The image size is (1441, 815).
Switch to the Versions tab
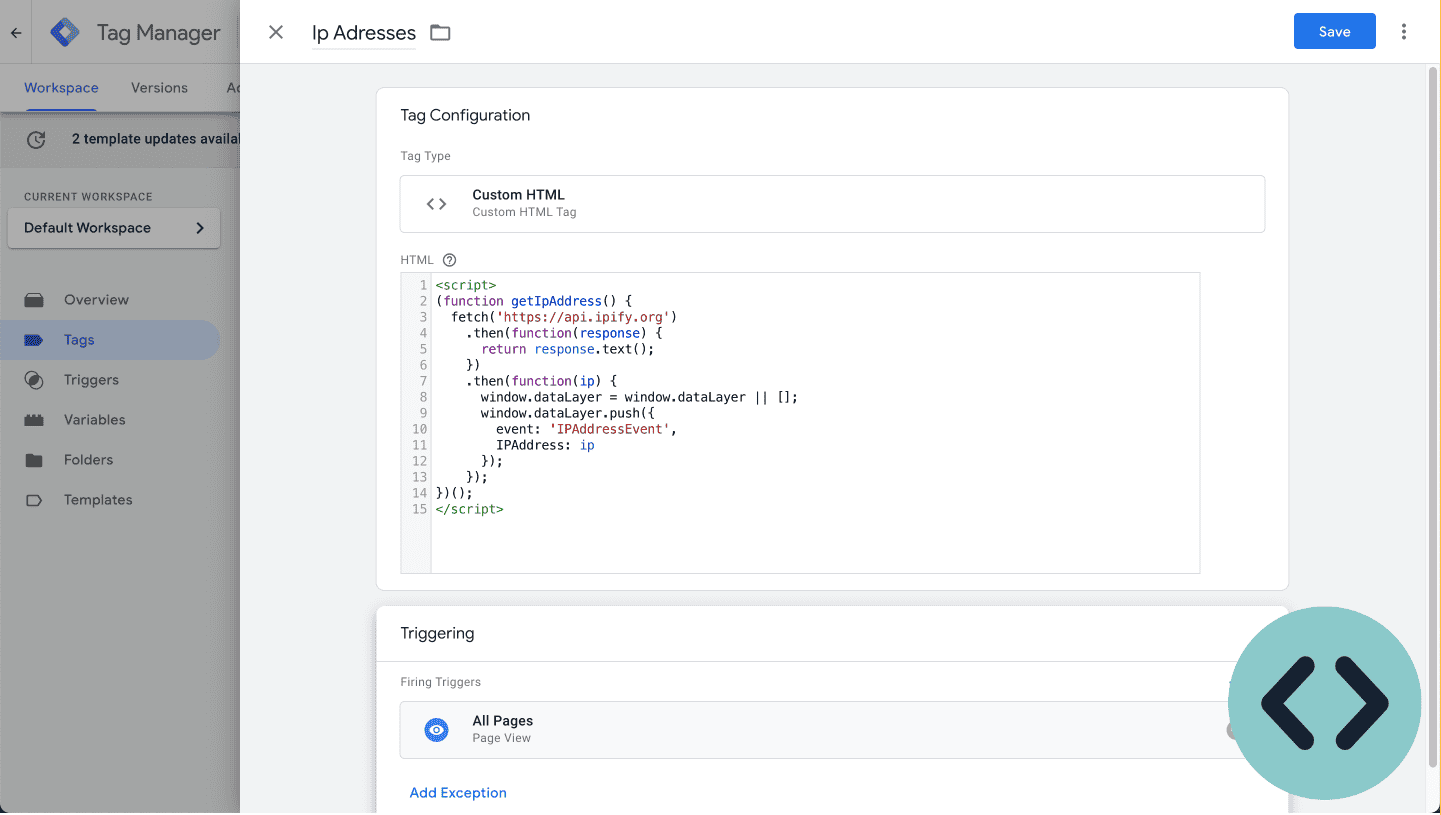coord(159,88)
